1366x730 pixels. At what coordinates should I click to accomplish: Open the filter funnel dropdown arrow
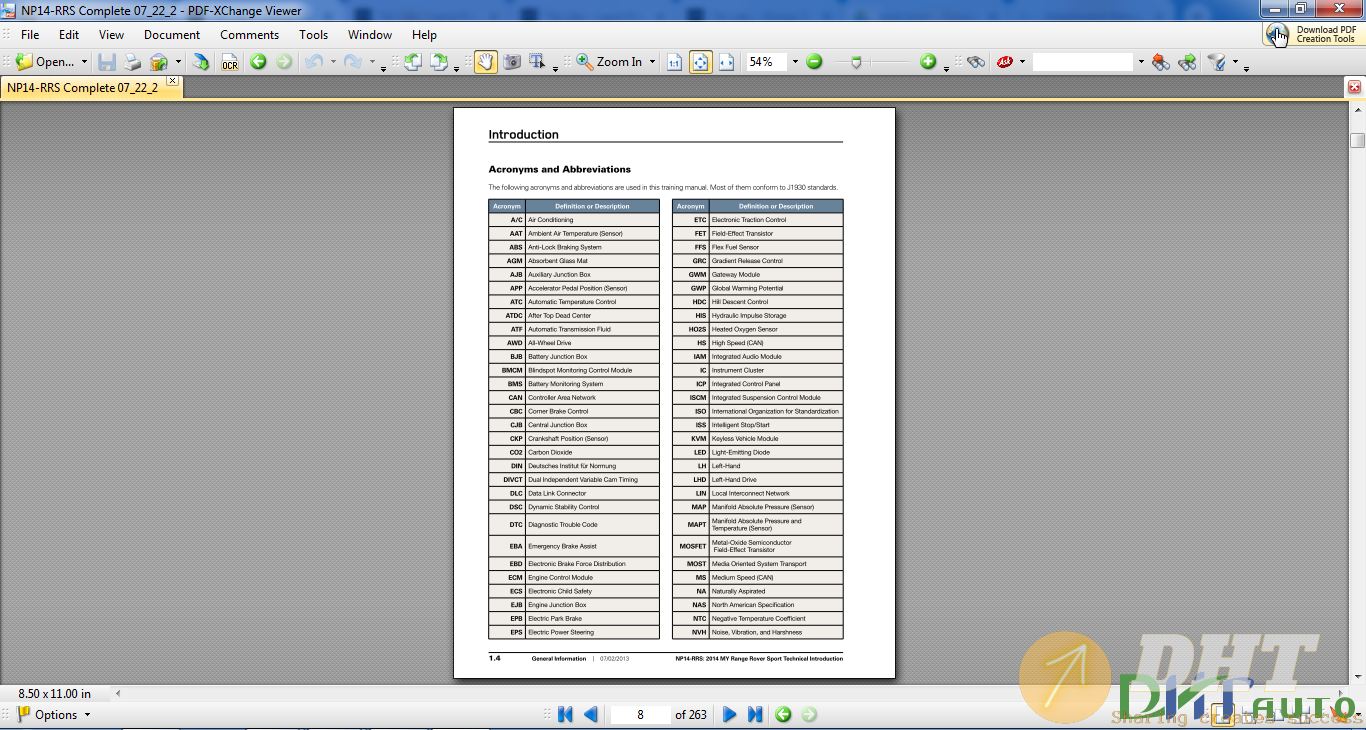tap(1235, 62)
